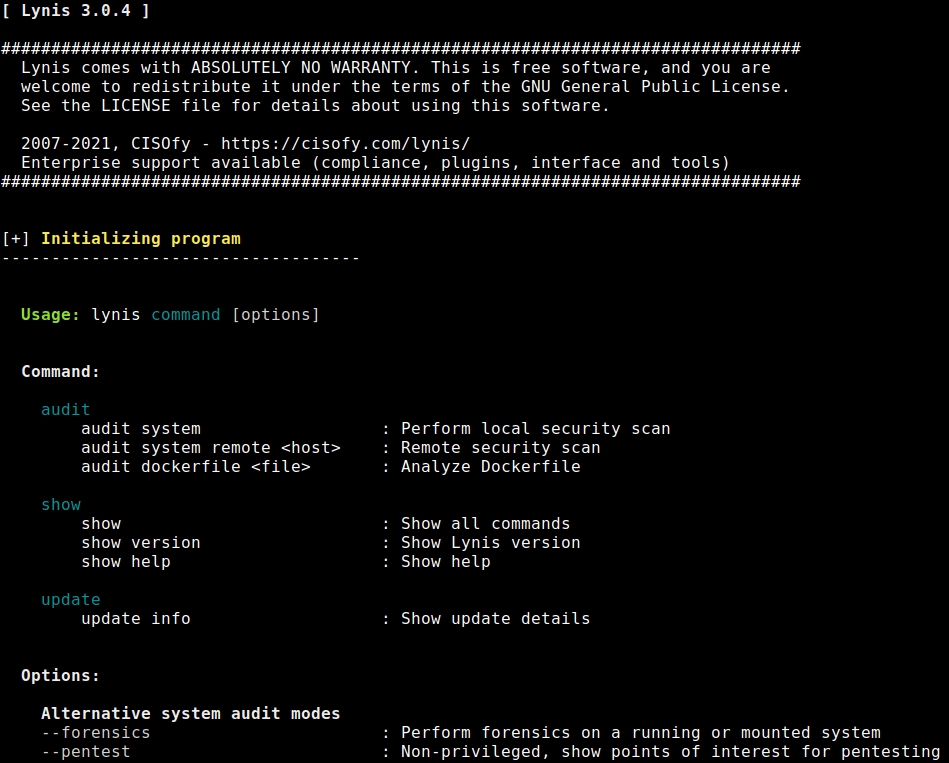The height and width of the screenshot is (763, 949).
Task: Click the [options] text in usage line
Action: click(275, 315)
